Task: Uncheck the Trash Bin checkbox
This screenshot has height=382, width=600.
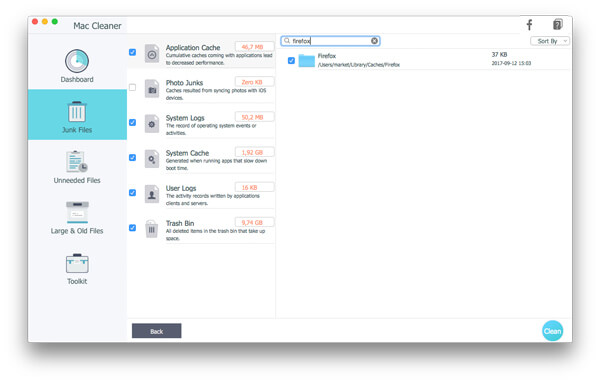Action: (x=132, y=228)
